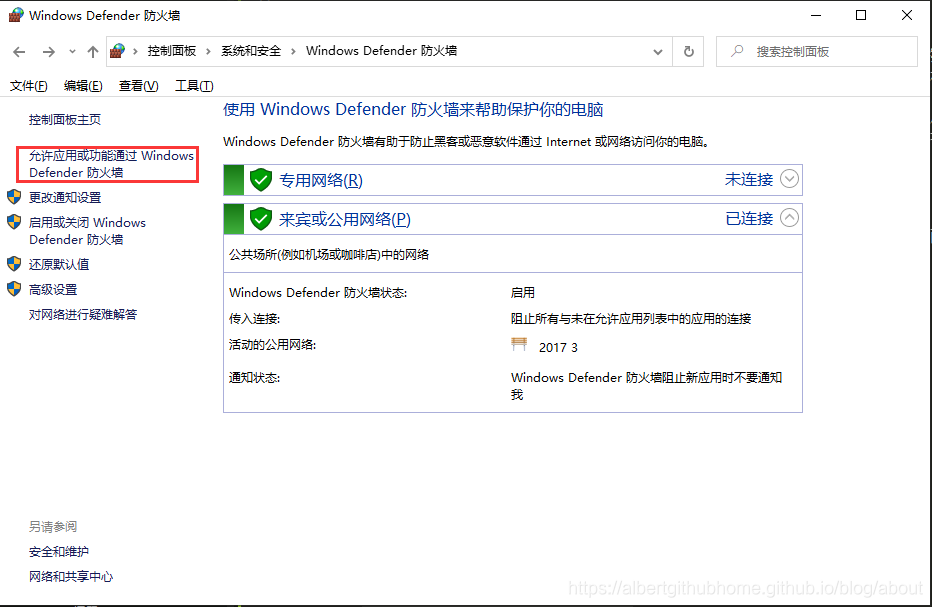Expand chevron before 控制面板 breadcrumb
The image size is (932, 607).
click(x=136, y=51)
